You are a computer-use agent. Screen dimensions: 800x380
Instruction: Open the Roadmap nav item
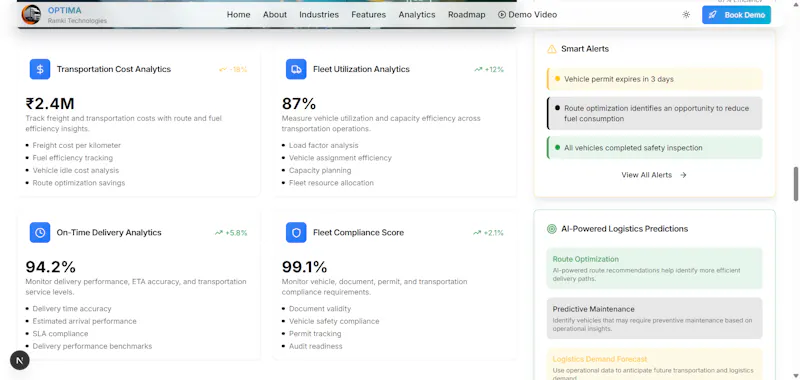(466, 15)
